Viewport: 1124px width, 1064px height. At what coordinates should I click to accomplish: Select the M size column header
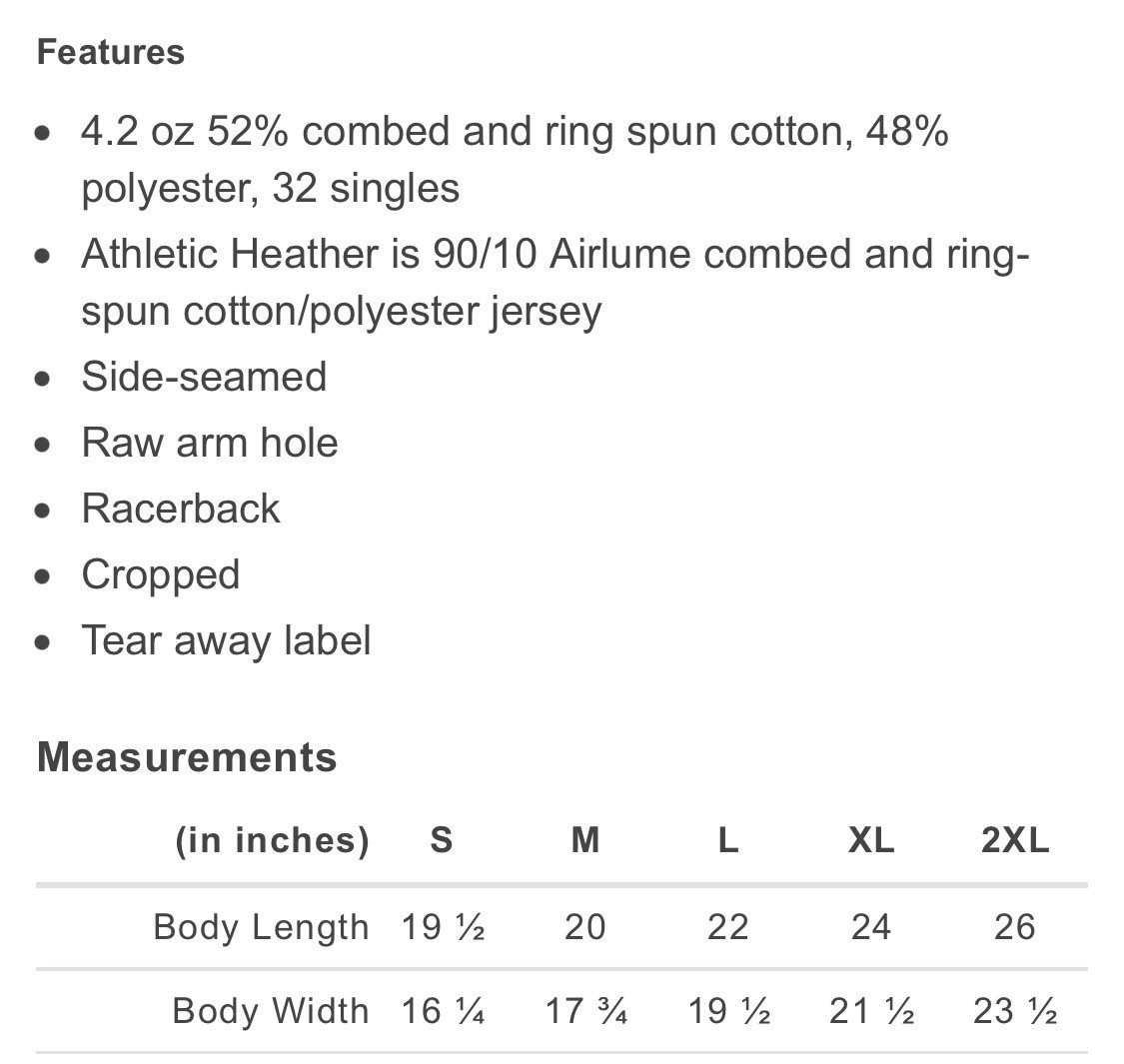[x=584, y=839]
